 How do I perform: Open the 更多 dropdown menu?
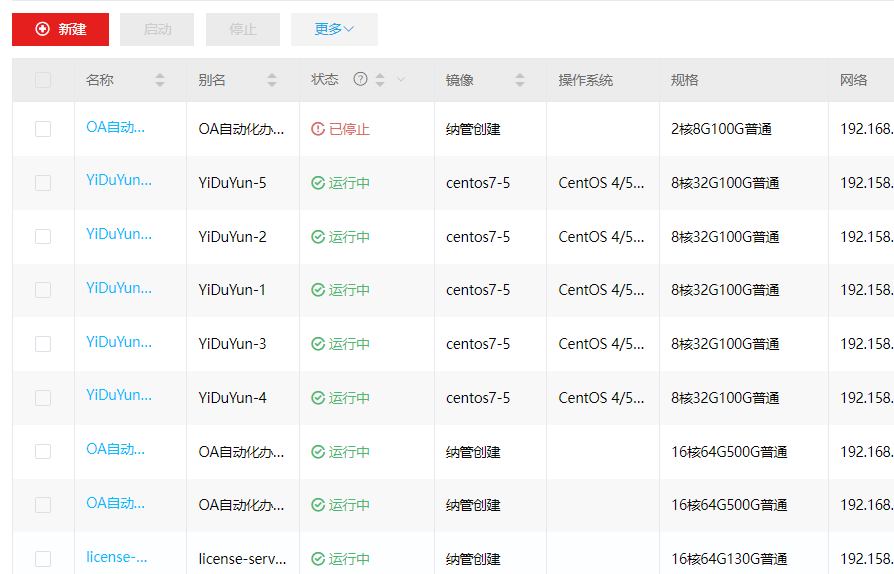click(334, 29)
